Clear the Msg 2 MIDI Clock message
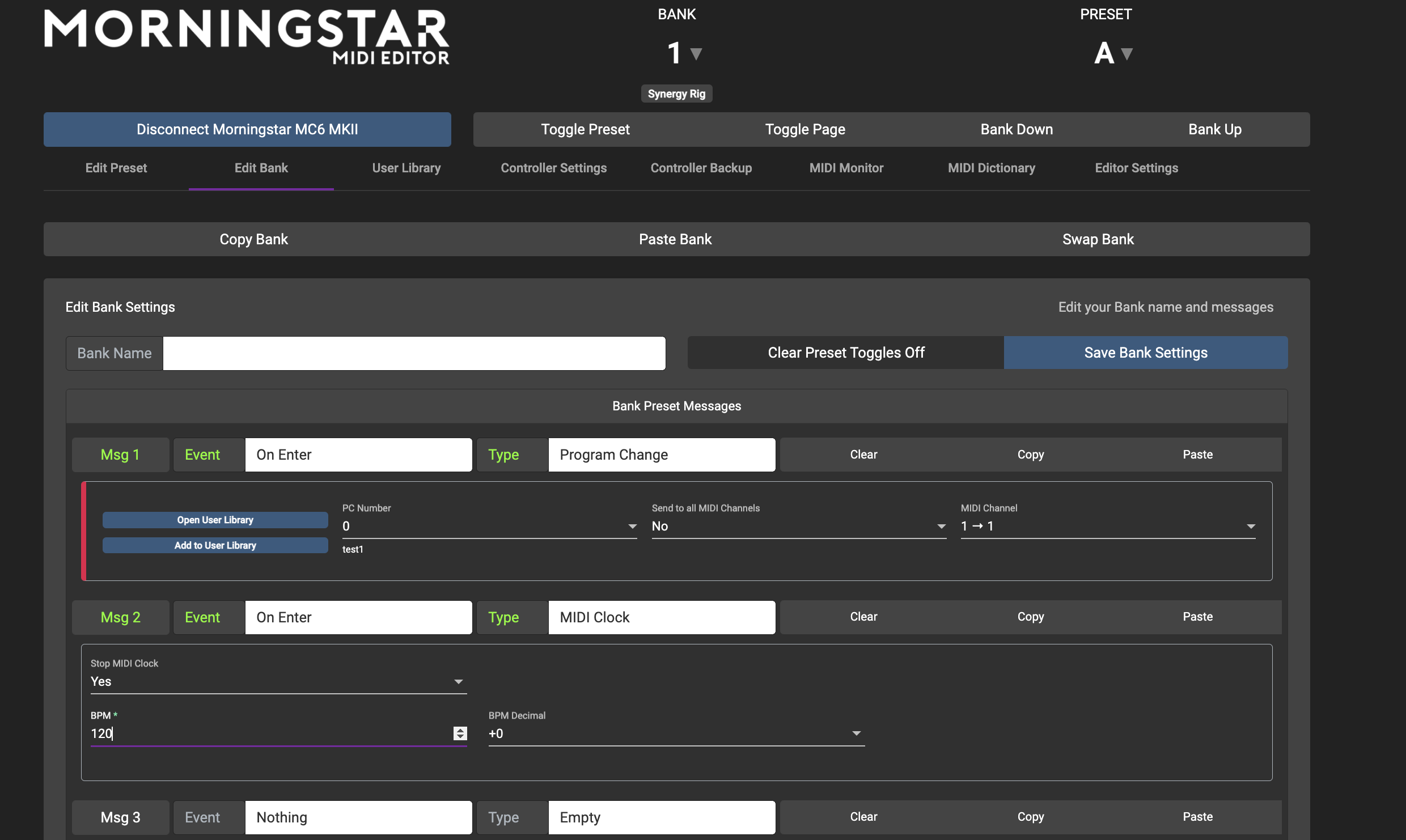The image size is (1406, 840). click(863, 617)
